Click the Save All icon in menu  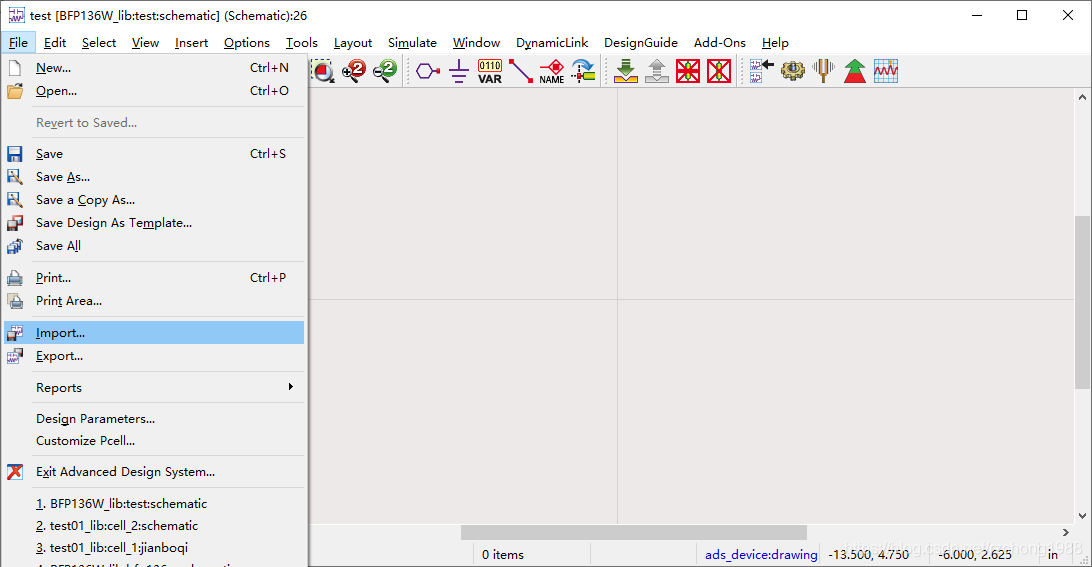point(15,246)
